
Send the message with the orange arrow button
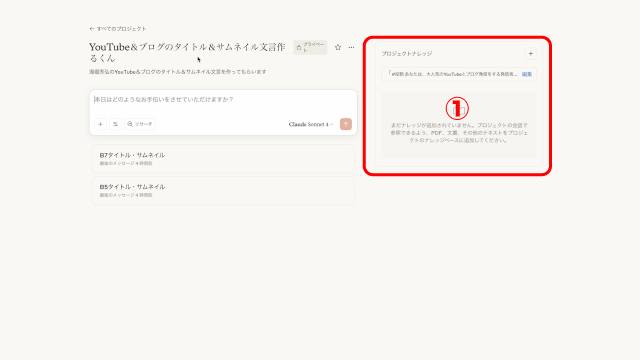tap(346, 124)
